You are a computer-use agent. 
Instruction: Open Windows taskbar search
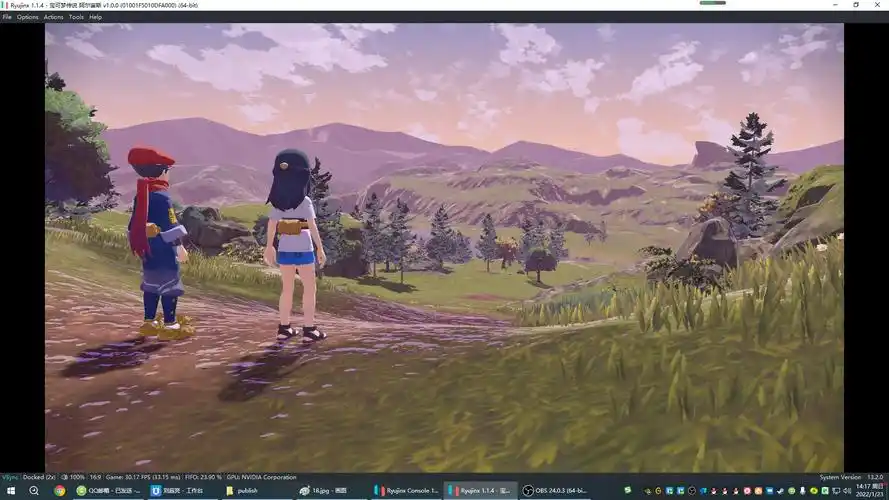pyautogui.click(x=34, y=491)
